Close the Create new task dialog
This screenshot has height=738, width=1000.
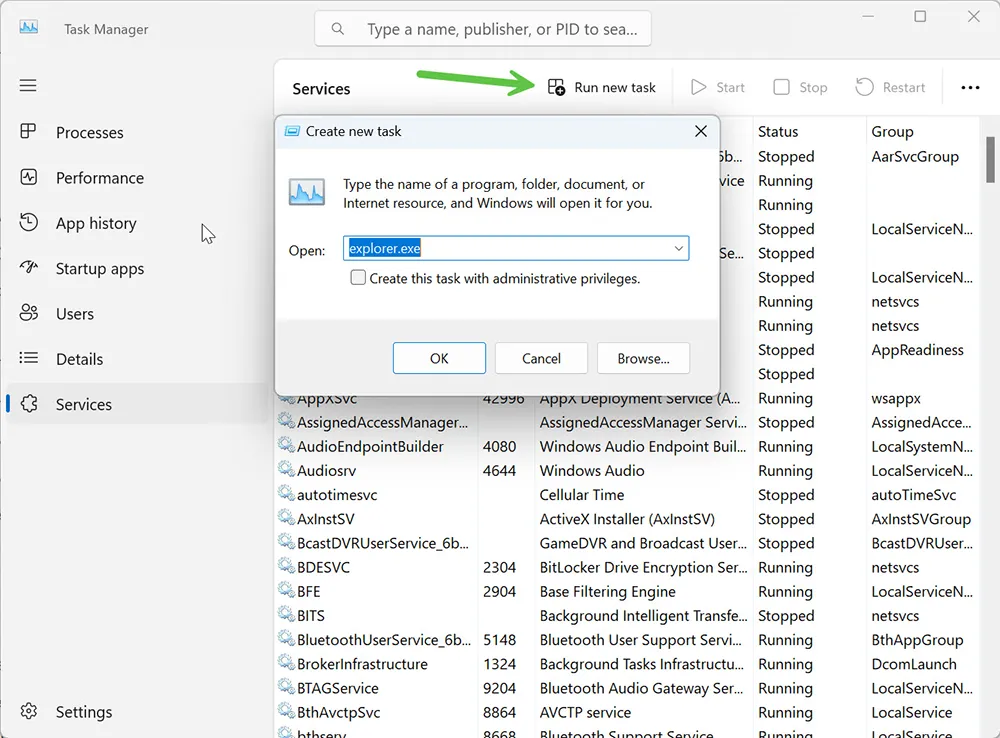[700, 131]
